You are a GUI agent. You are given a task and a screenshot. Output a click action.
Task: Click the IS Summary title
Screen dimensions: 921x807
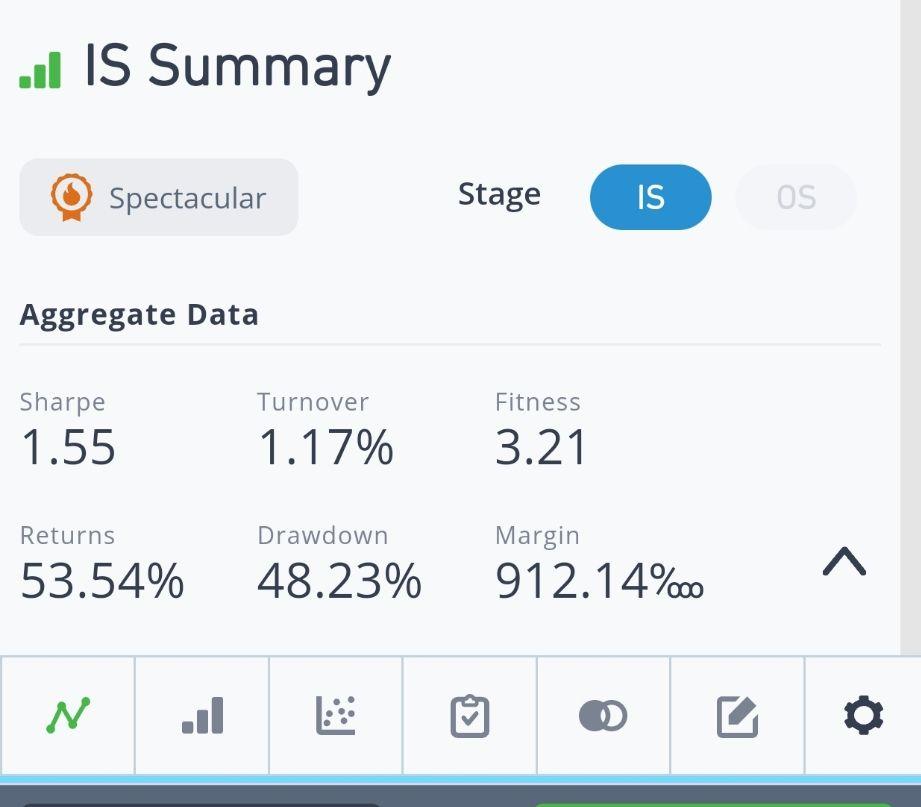237,66
